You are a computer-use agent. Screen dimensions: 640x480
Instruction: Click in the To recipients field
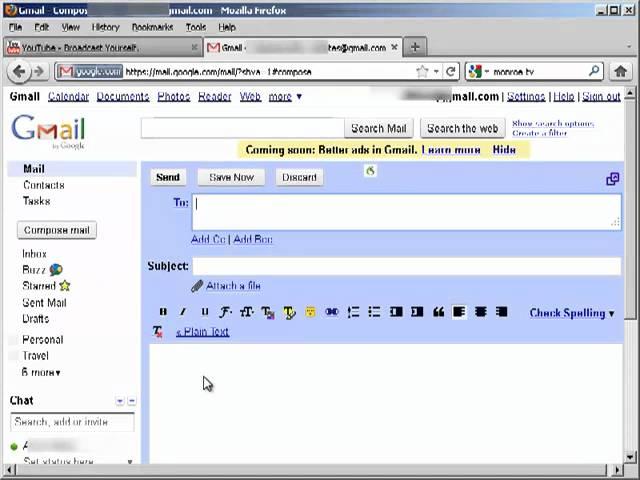pos(407,212)
